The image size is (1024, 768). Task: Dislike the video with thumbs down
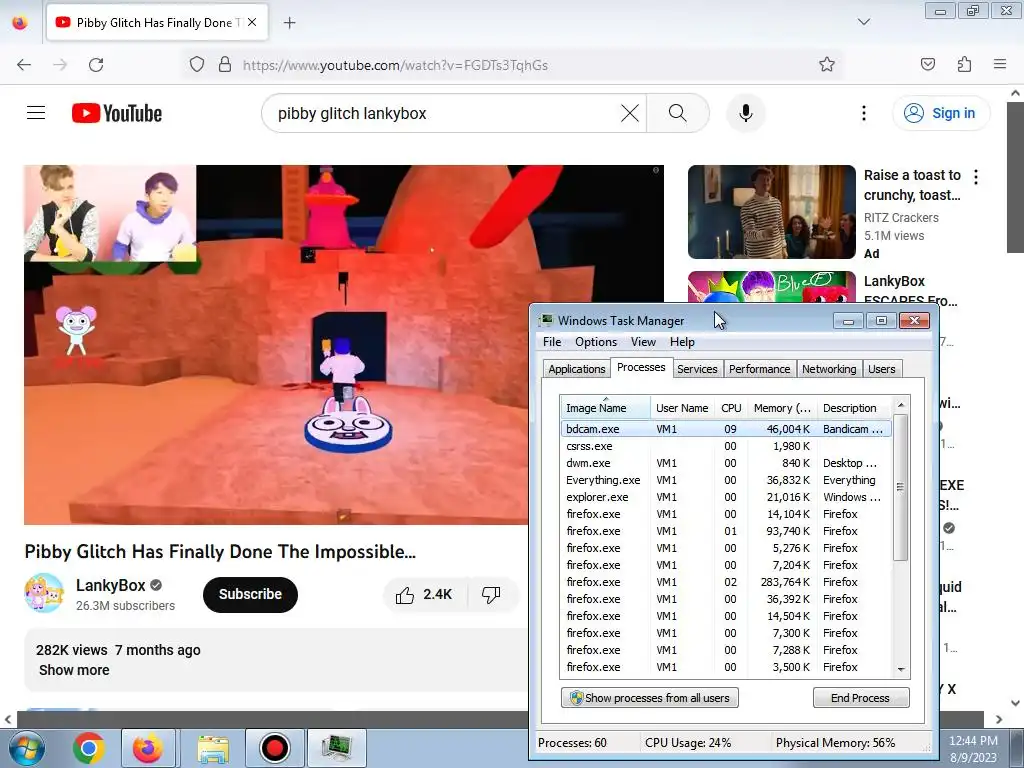click(491, 594)
